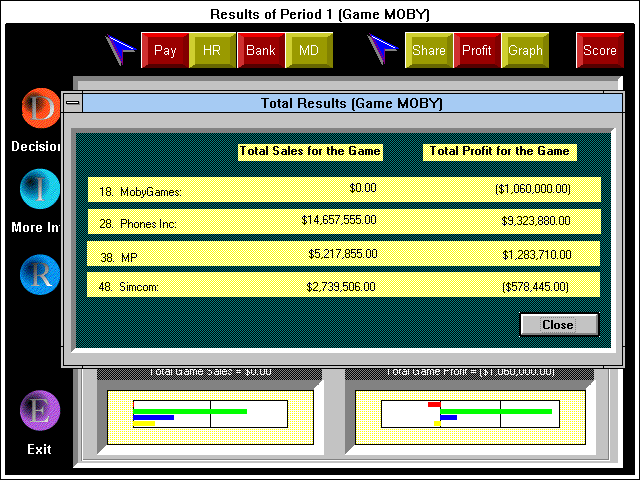Click the blue bar in the profit chart
Viewport: 640px width, 480px height.
449,418
